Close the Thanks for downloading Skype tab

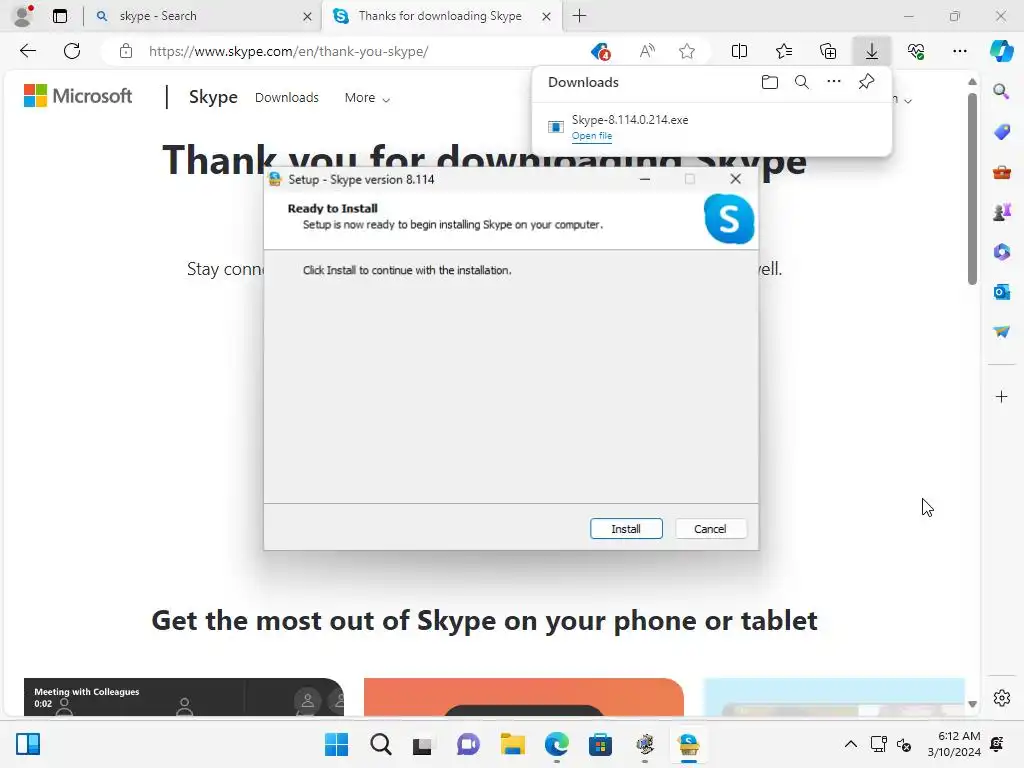pos(546,16)
